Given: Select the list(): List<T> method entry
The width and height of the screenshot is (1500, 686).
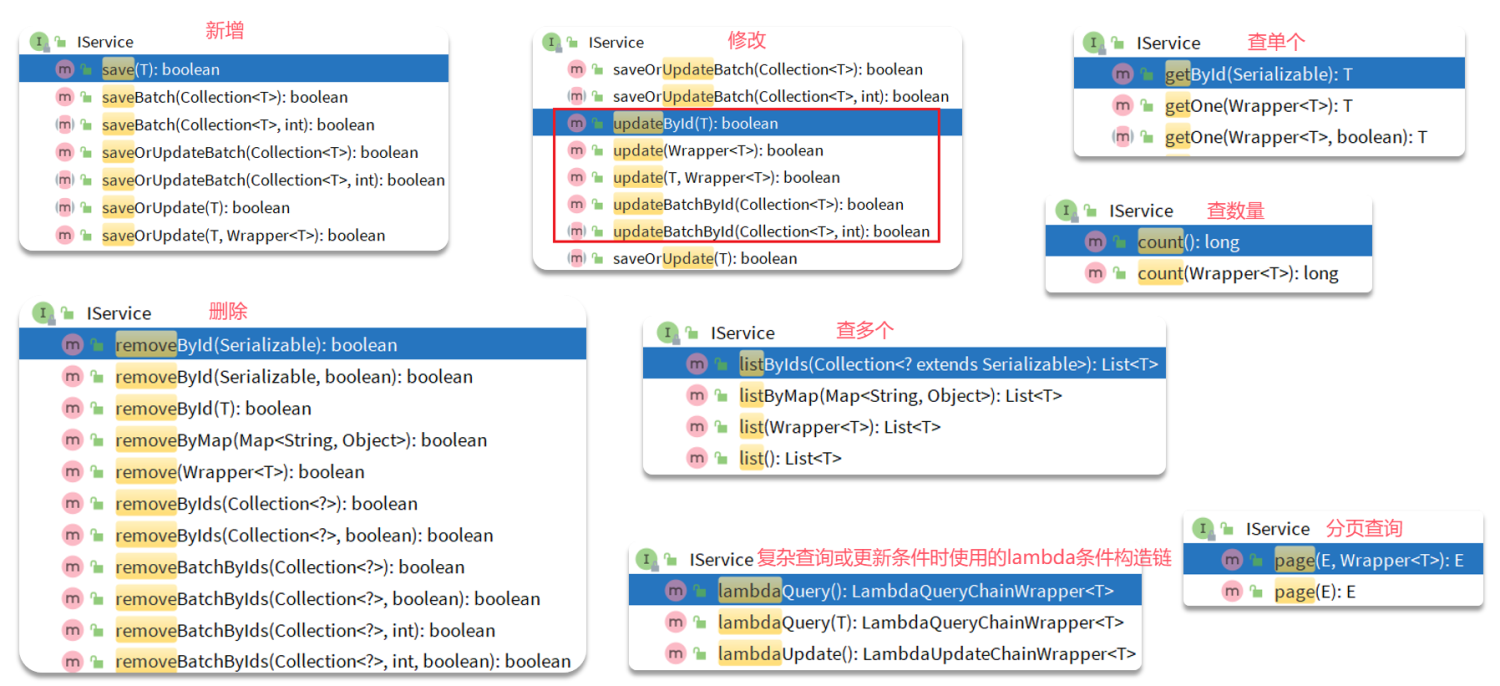Looking at the screenshot, I should pos(790,458).
